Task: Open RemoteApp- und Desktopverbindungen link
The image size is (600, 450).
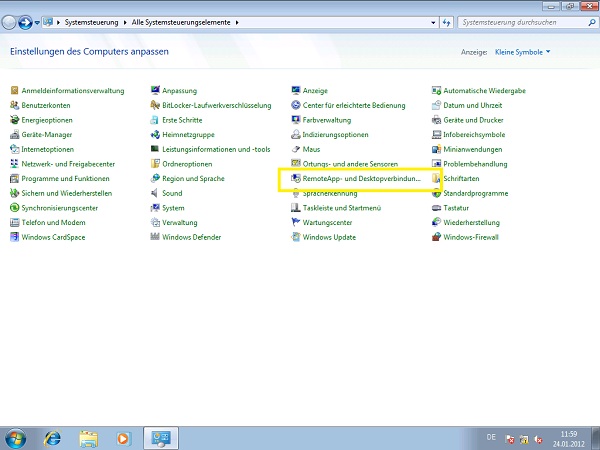Action: (x=362, y=178)
